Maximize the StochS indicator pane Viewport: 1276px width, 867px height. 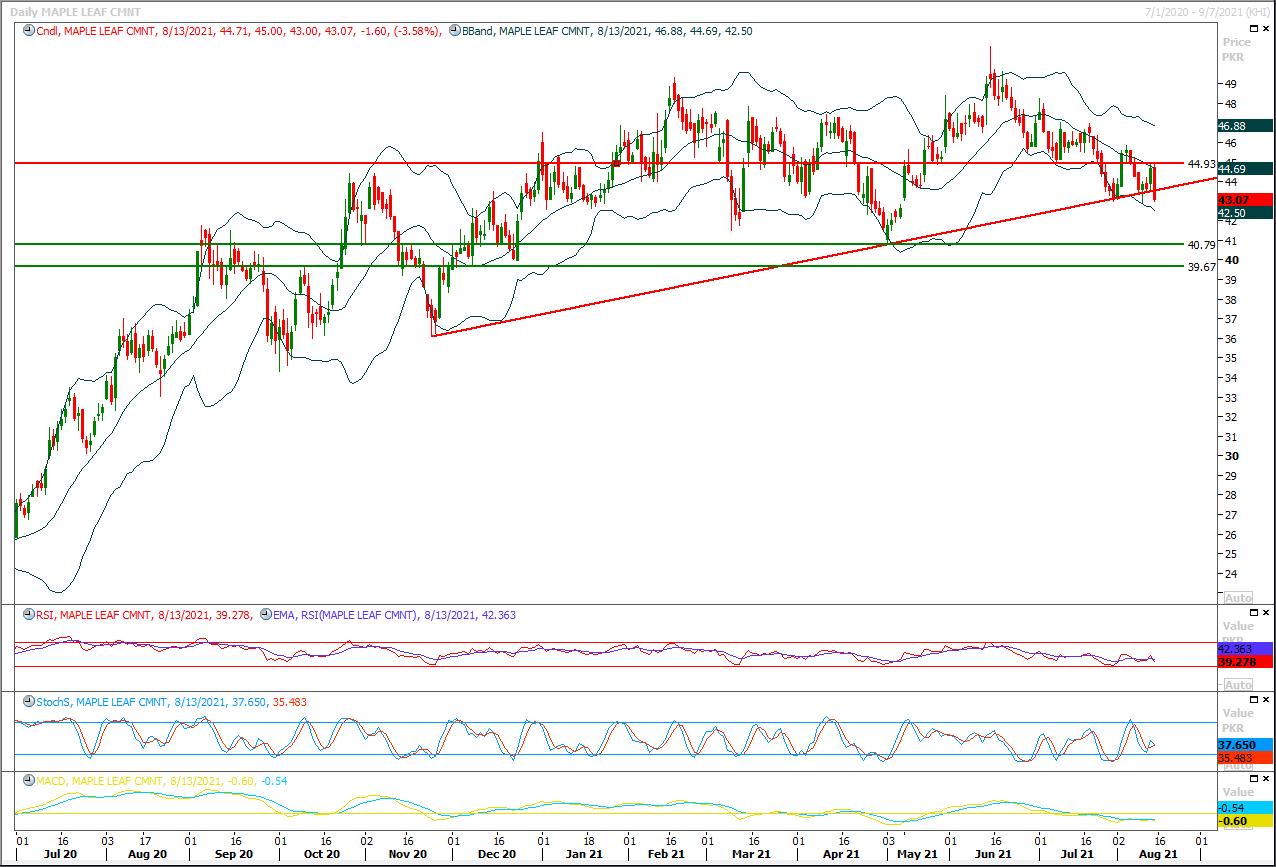pos(1252,700)
